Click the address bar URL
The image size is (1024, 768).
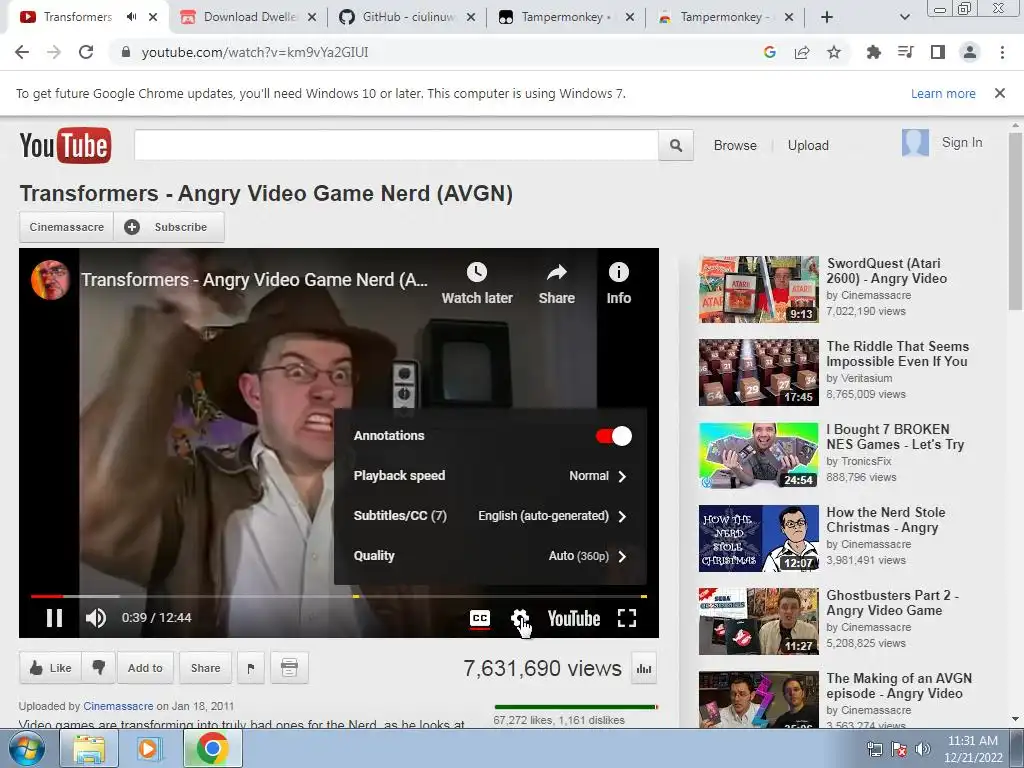[x=255, y=52]
